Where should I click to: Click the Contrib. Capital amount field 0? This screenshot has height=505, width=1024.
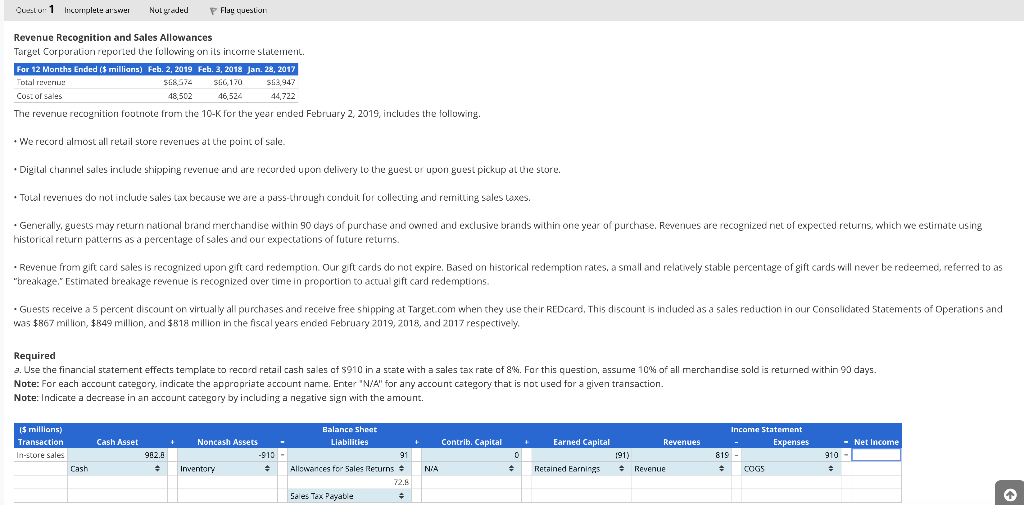click(470, 454)
